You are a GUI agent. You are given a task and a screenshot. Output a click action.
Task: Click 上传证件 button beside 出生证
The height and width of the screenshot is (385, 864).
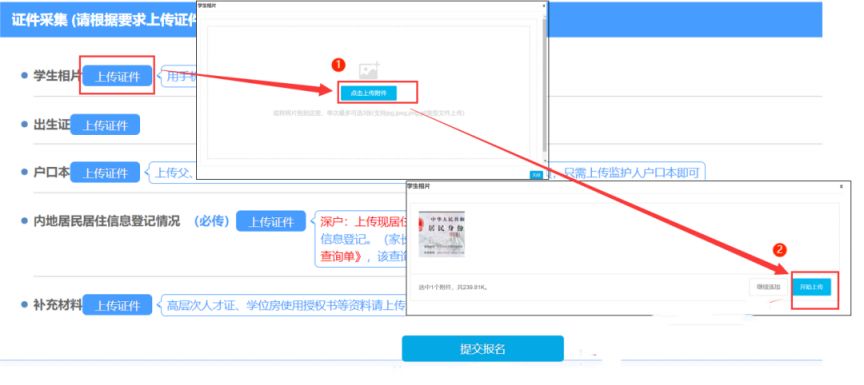click(x=105, y=125)
